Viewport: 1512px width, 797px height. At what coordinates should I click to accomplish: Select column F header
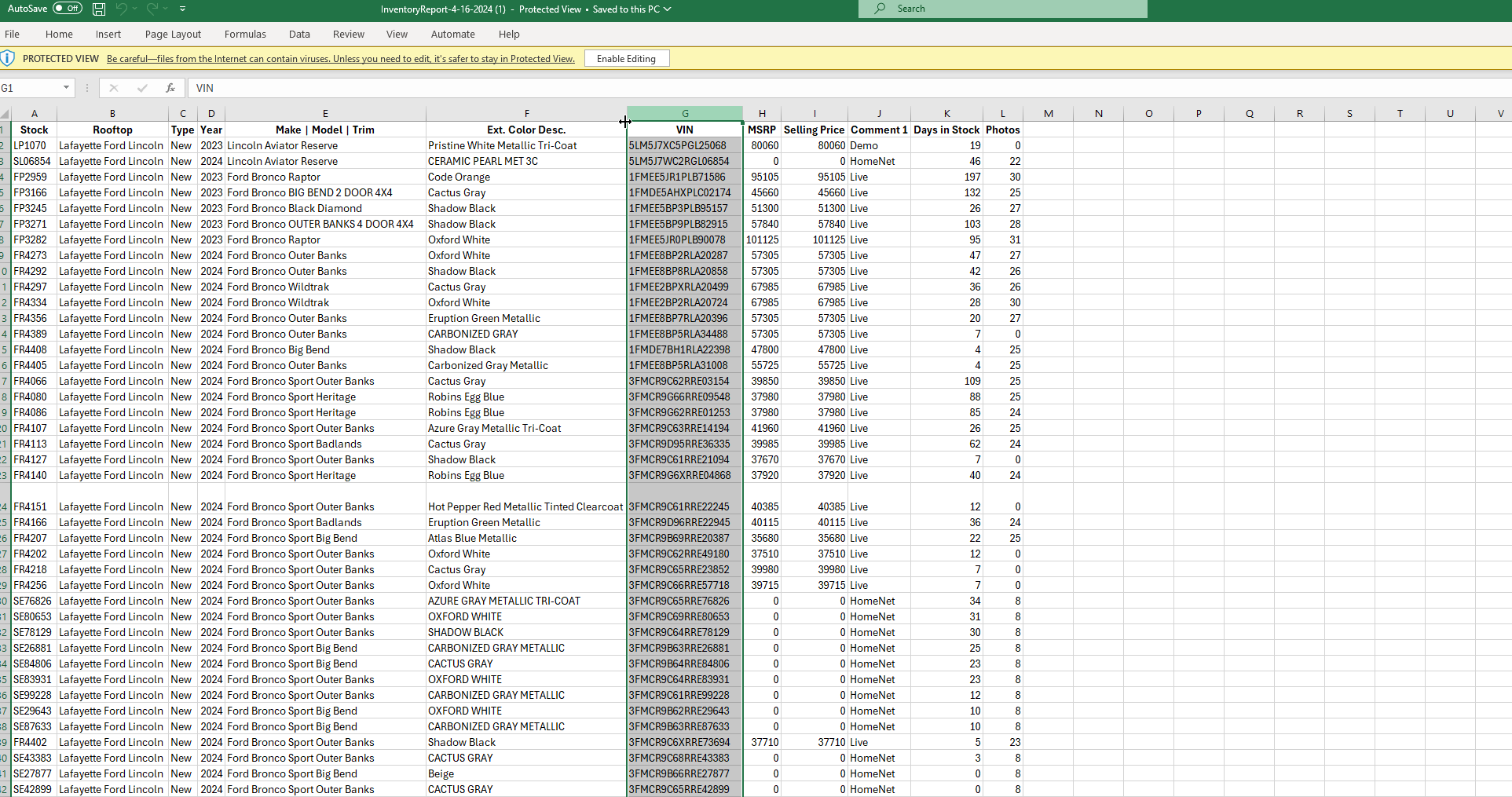pos(526,114)
